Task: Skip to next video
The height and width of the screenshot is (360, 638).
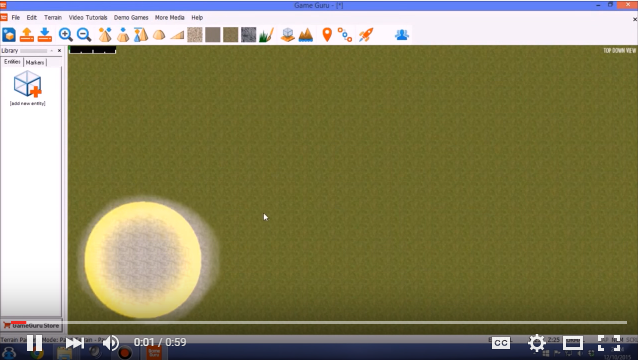Action: point(74,343)
